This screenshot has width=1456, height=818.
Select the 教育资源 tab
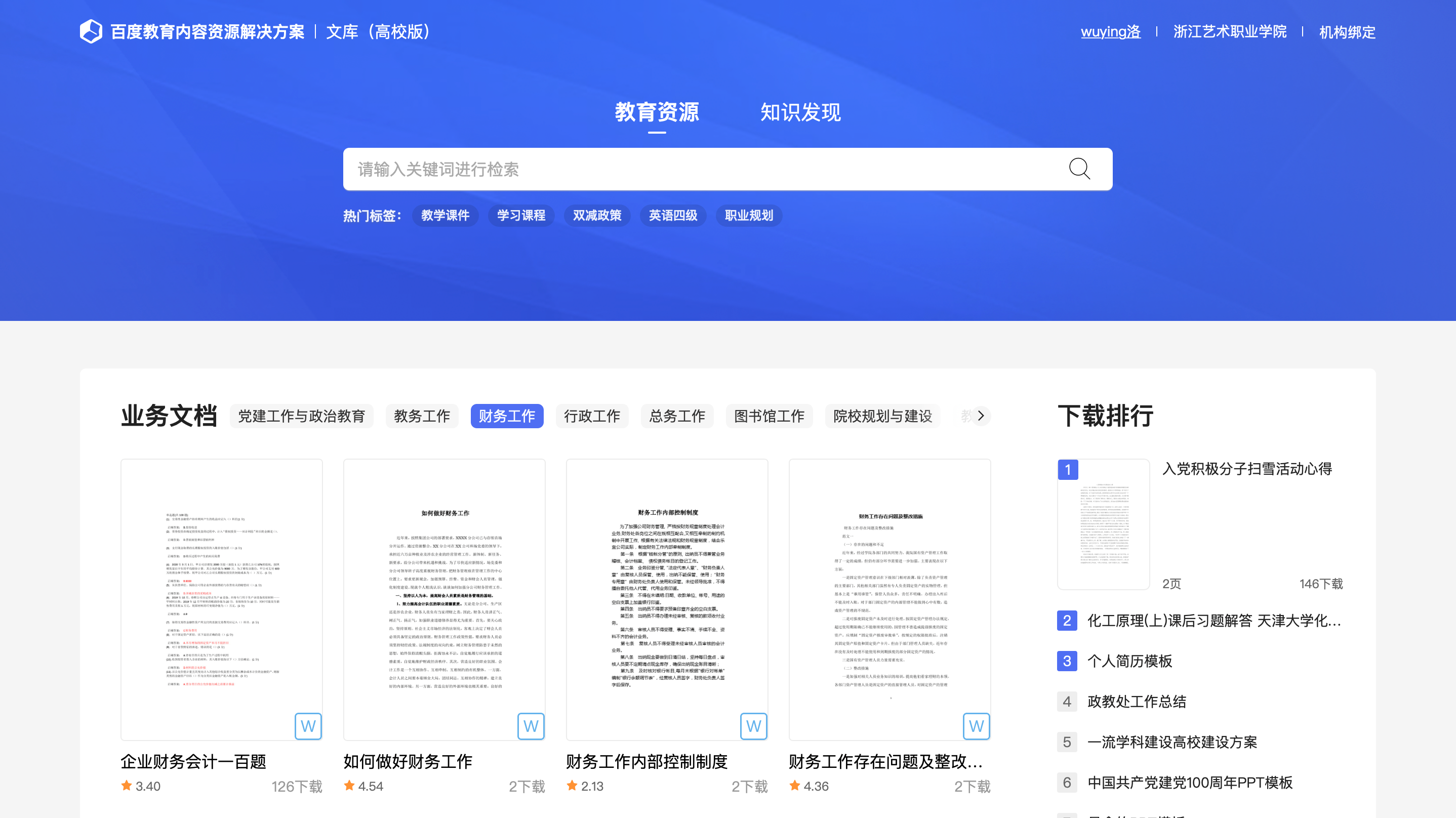(657, 112)
